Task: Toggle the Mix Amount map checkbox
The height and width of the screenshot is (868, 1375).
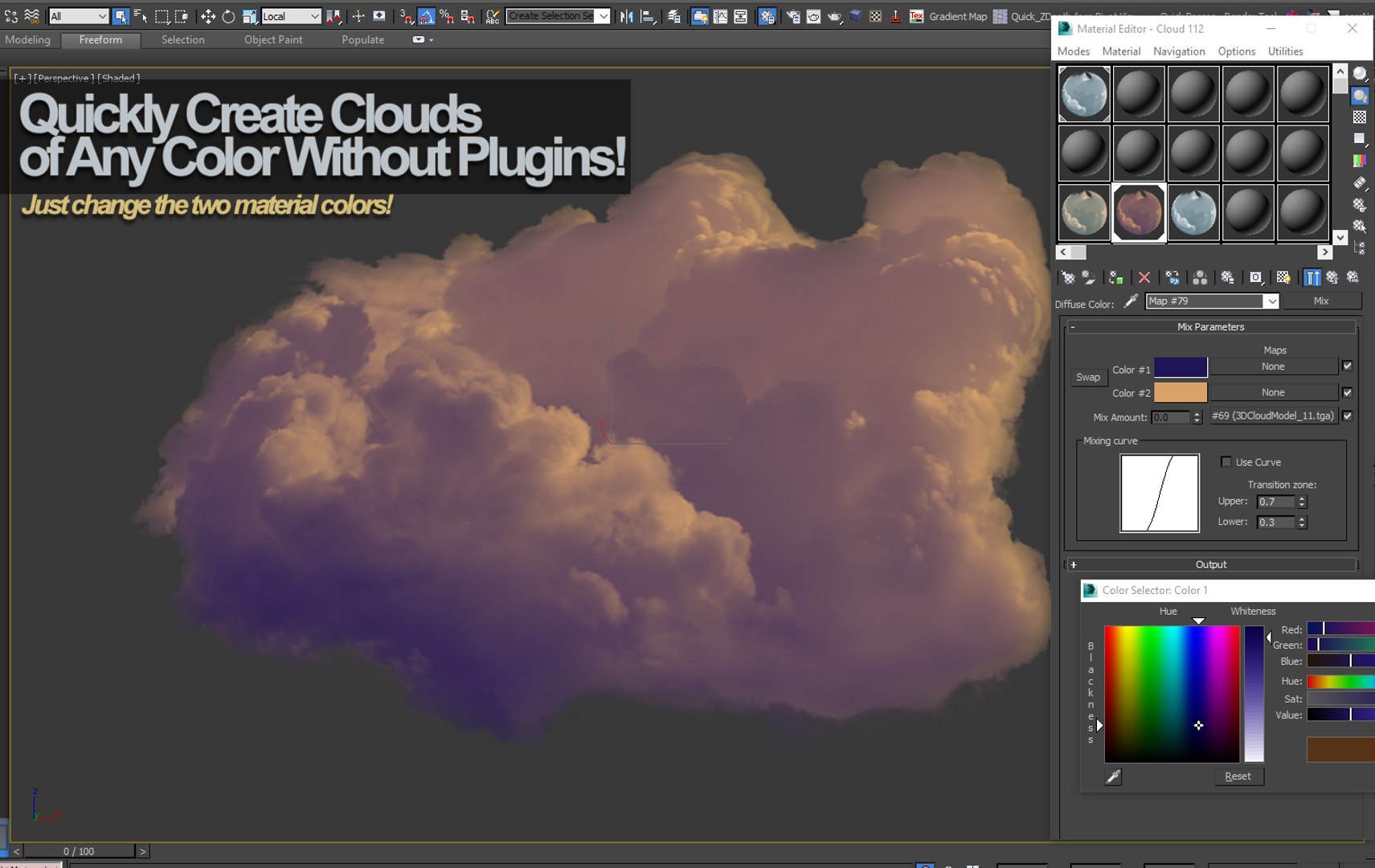Action: (1348, 416)
